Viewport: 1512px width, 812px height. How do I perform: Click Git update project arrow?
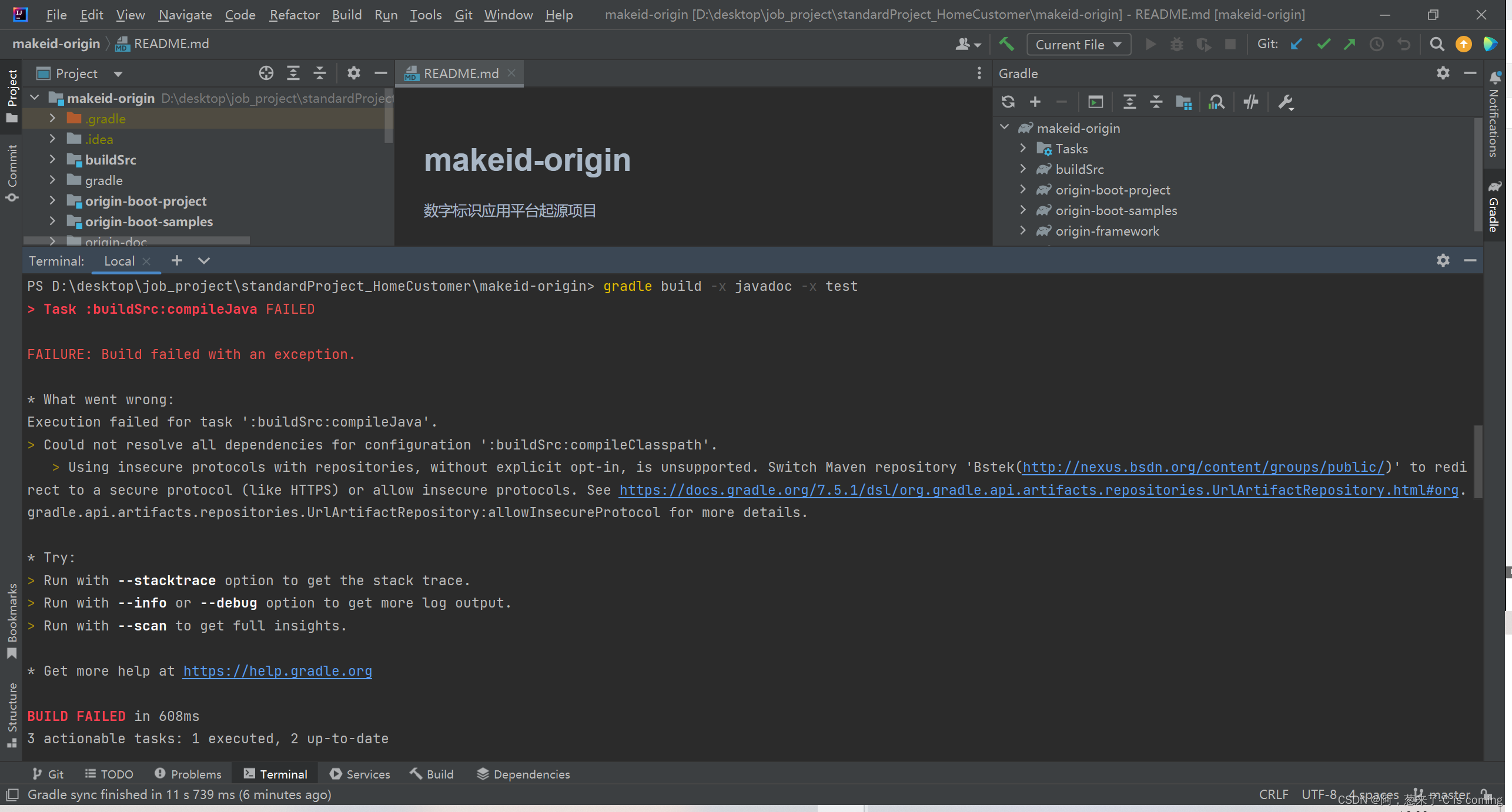coord(1296,44)
